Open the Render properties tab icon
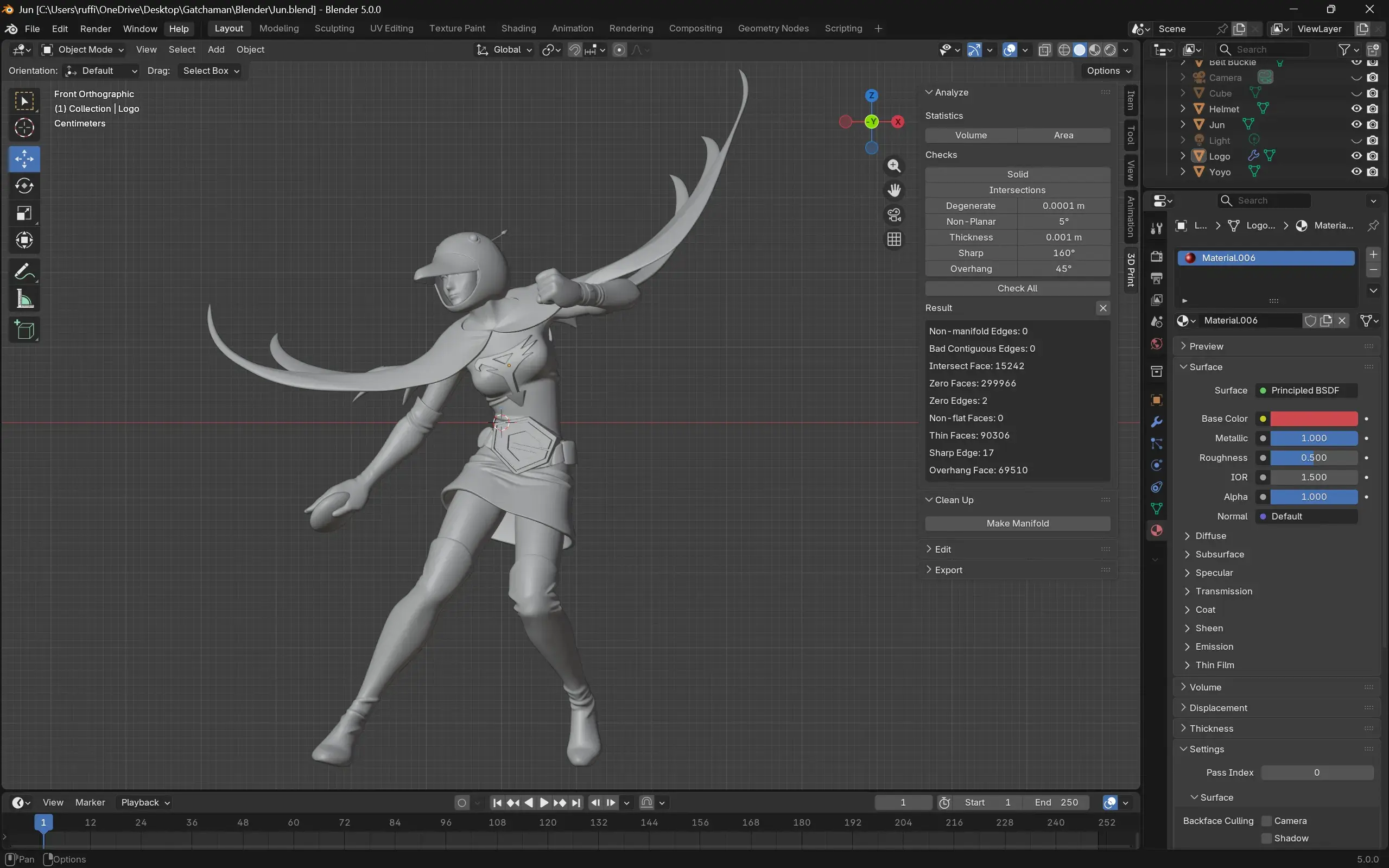The width and height of the screenshot is (1389, 868). [x=1157, y=256]
